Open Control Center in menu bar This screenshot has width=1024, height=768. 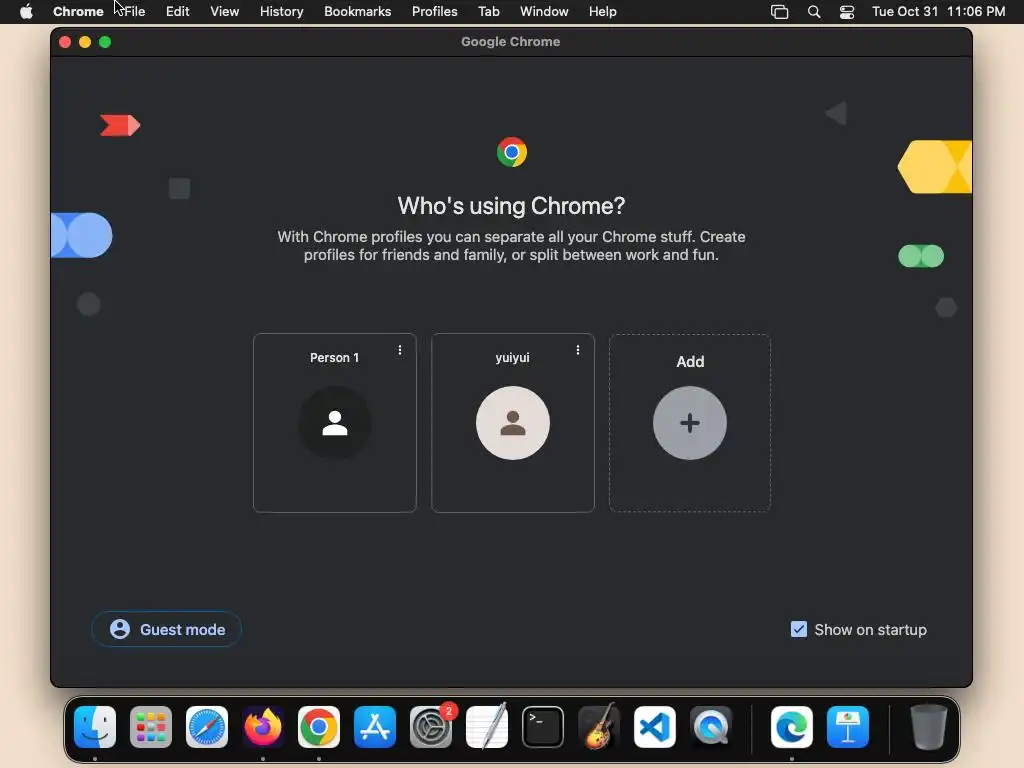click(x=847, y=12)
